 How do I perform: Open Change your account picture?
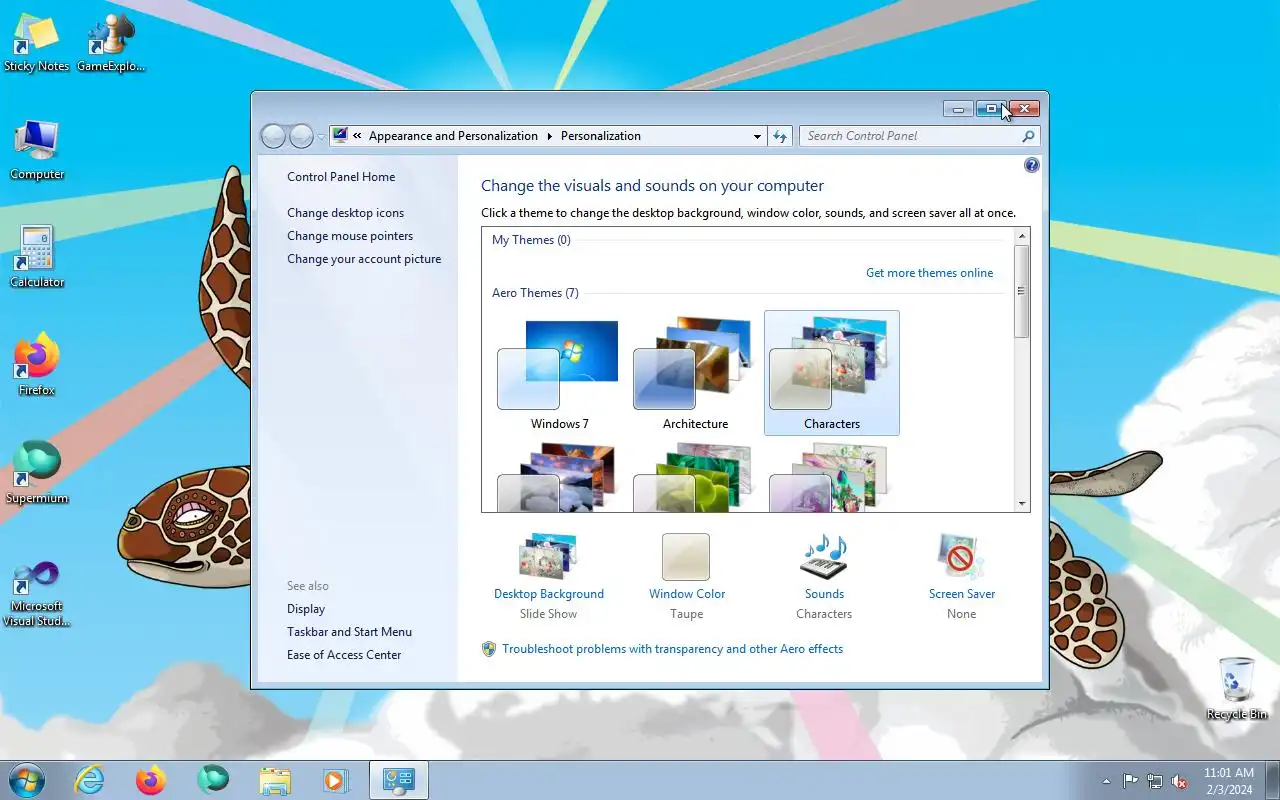(364, 259)
